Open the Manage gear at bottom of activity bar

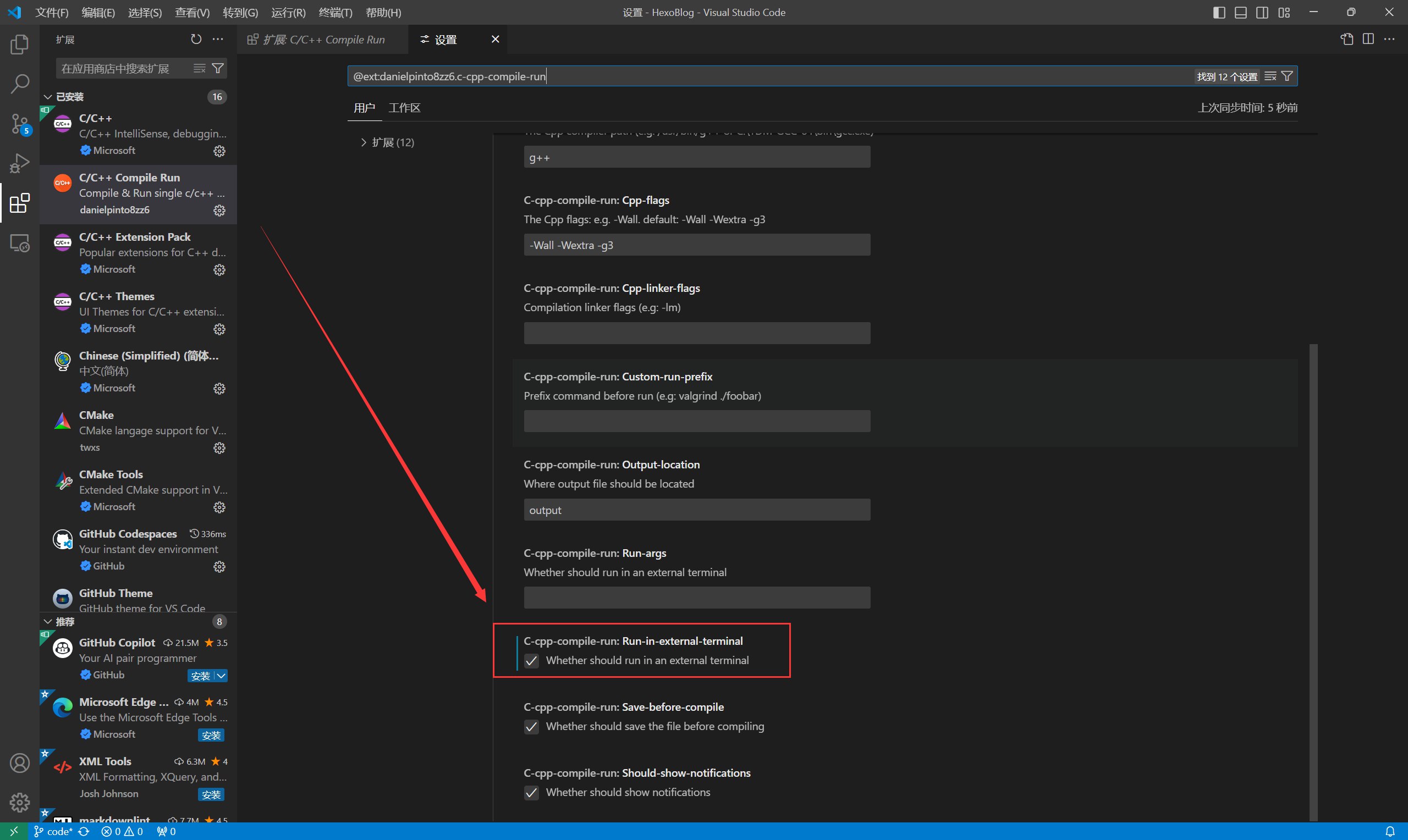(x=20, y=802)
